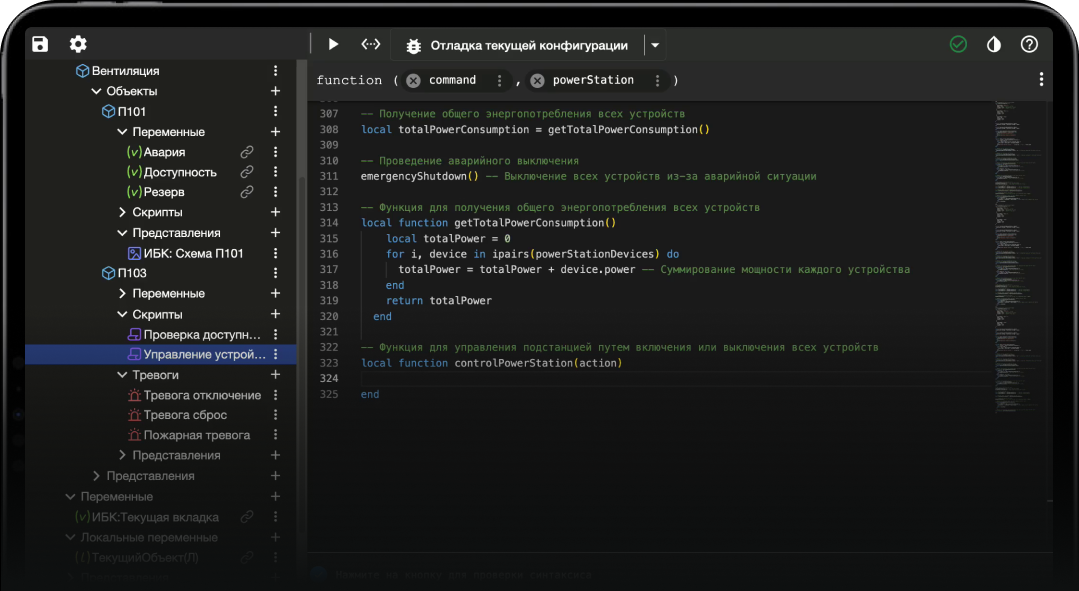Expand Скрипты group under П101

[122, 212]
